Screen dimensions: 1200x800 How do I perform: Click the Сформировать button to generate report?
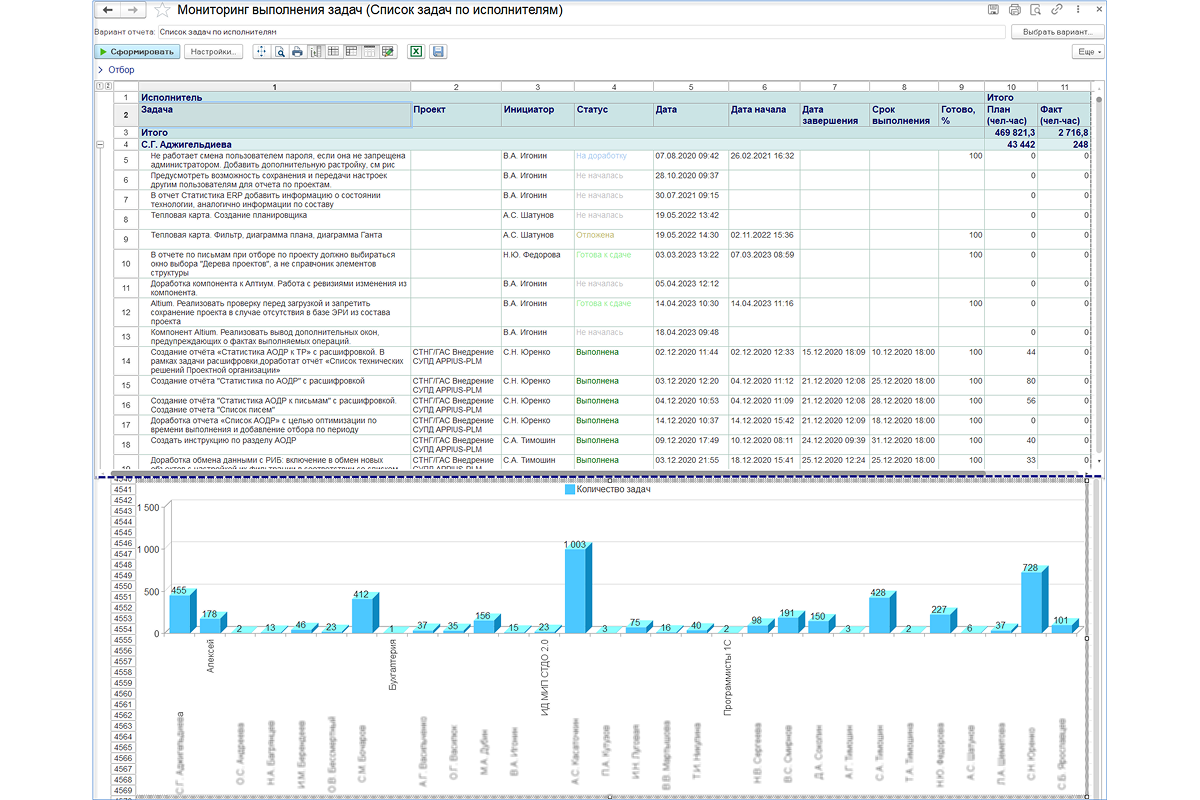pos(137,52)
